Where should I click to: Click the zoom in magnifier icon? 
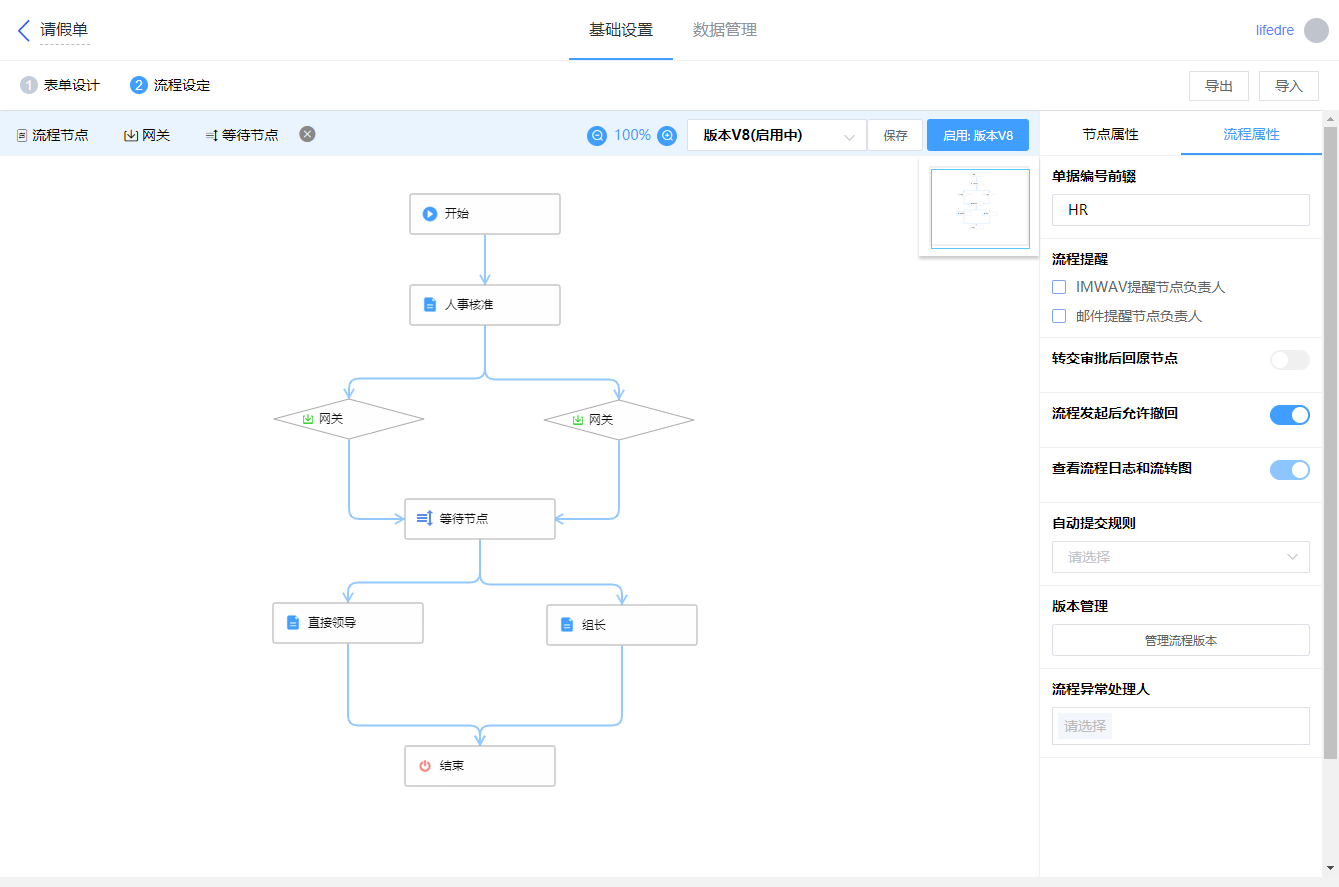pyautogui.click(x=667, y=135)
